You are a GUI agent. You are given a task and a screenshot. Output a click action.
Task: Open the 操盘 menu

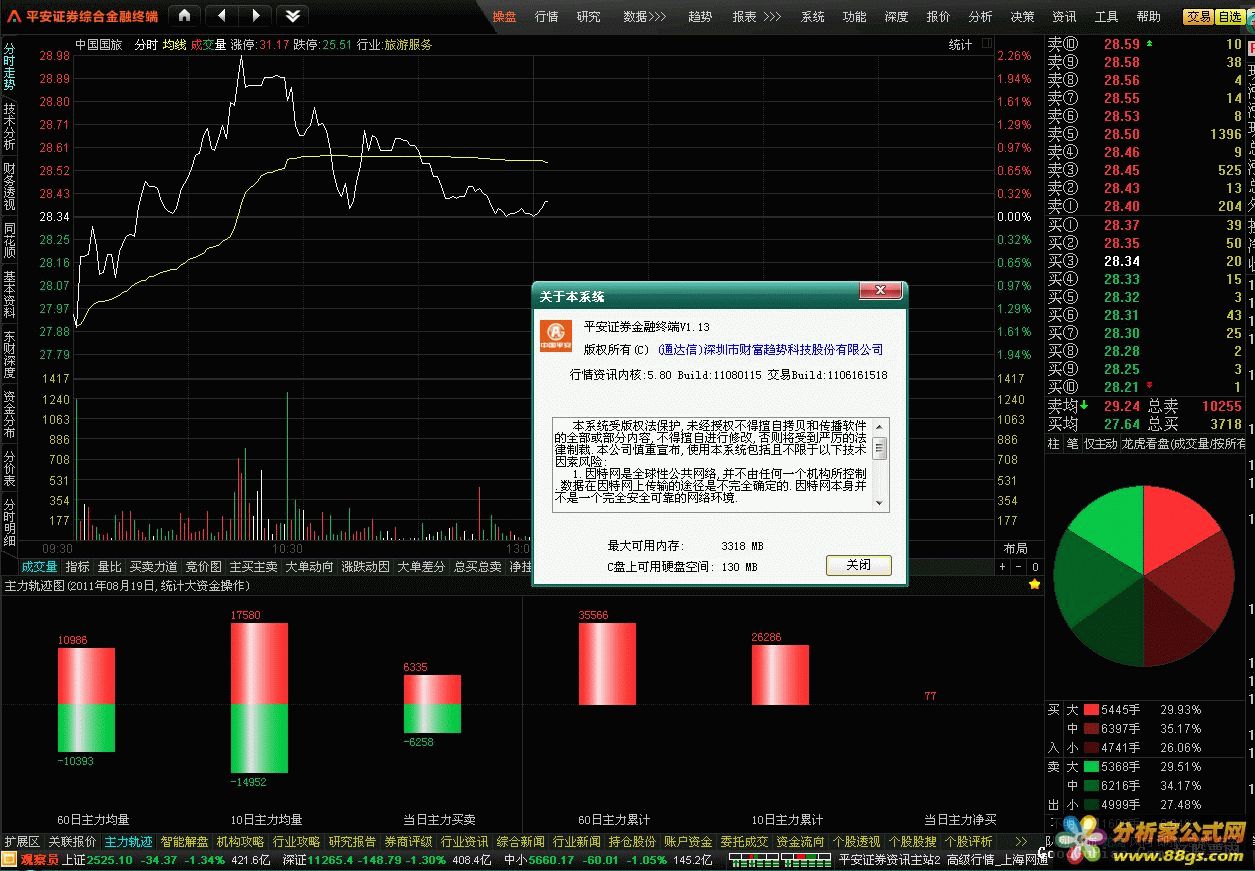click(504, 17)
